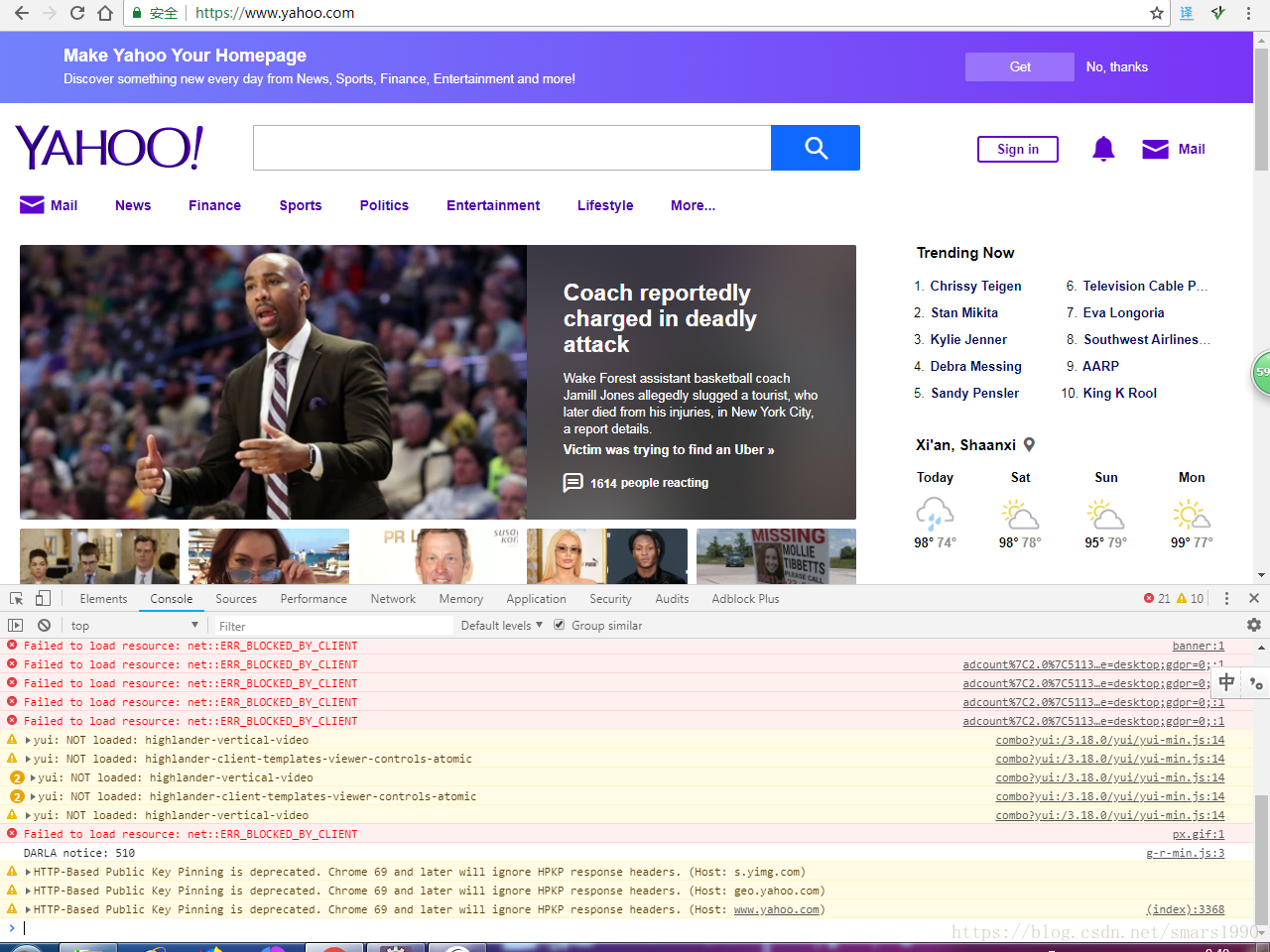Dismiss the banner with No, thanks
The height and width of the screenshot is (952, 1270).
[1116, 66]
